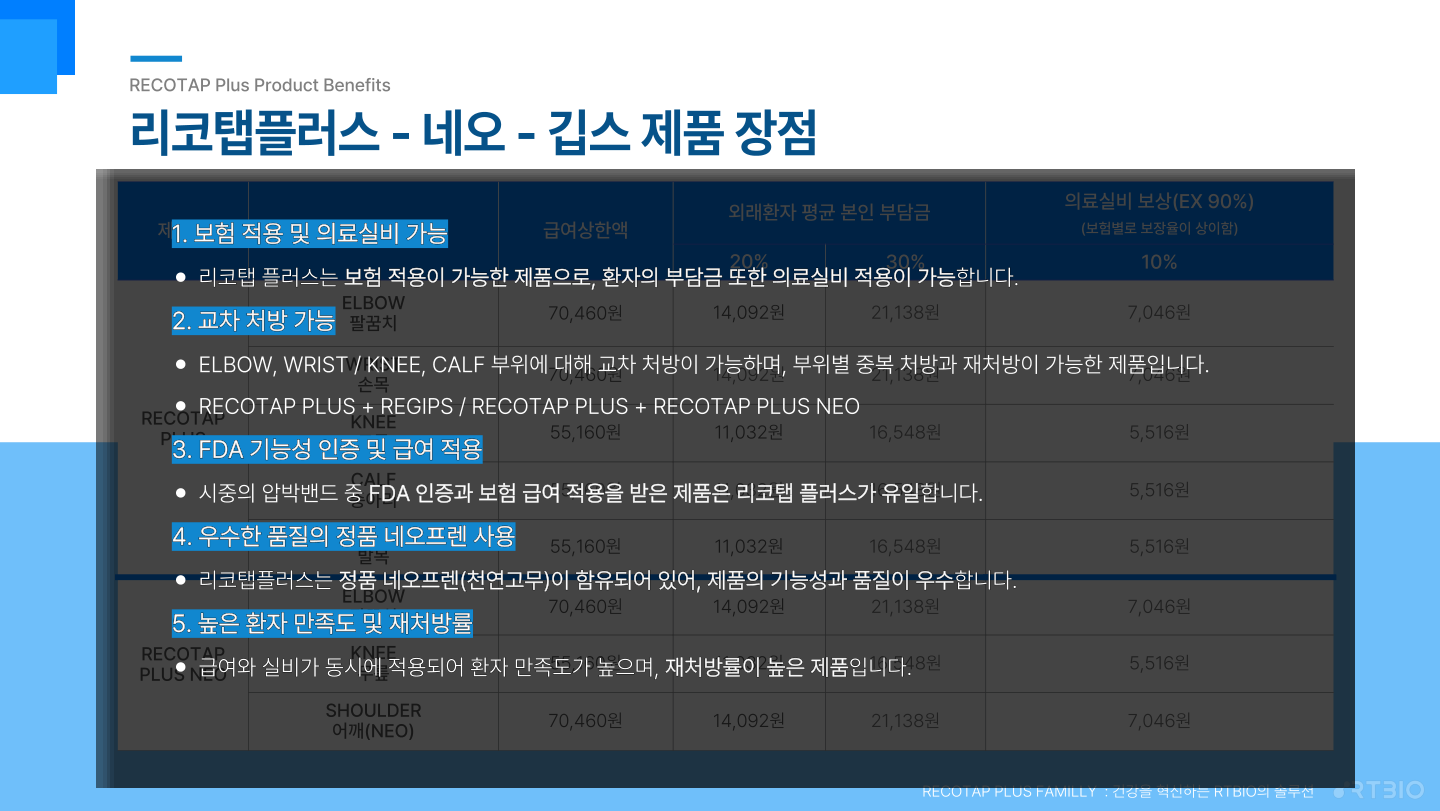Screen dimensions: 1440x811
Task: Click heading "1. 보험 적용 및 의료실비 가능"
Action: tap(310, 234)
